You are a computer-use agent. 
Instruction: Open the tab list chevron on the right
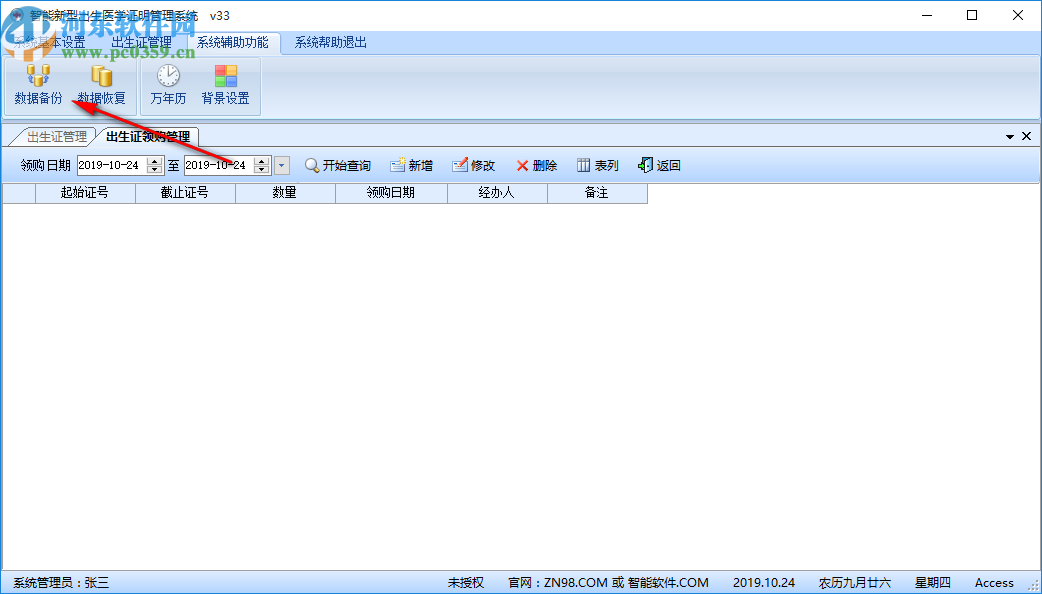click(1010, 135)
